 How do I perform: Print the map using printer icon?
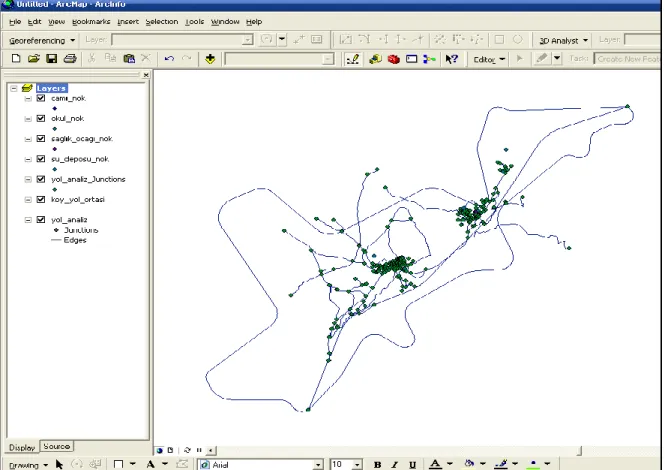70,59
